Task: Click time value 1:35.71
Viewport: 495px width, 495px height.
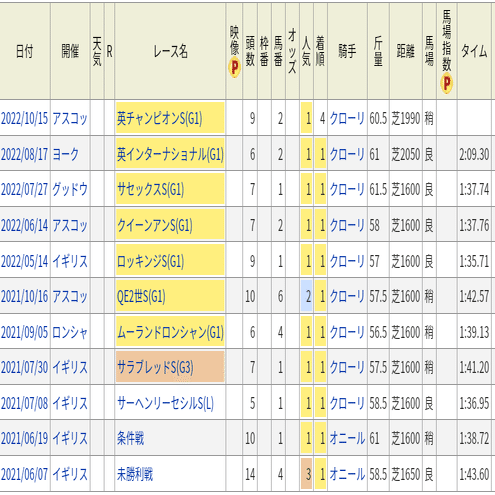Action: [474, 261]
